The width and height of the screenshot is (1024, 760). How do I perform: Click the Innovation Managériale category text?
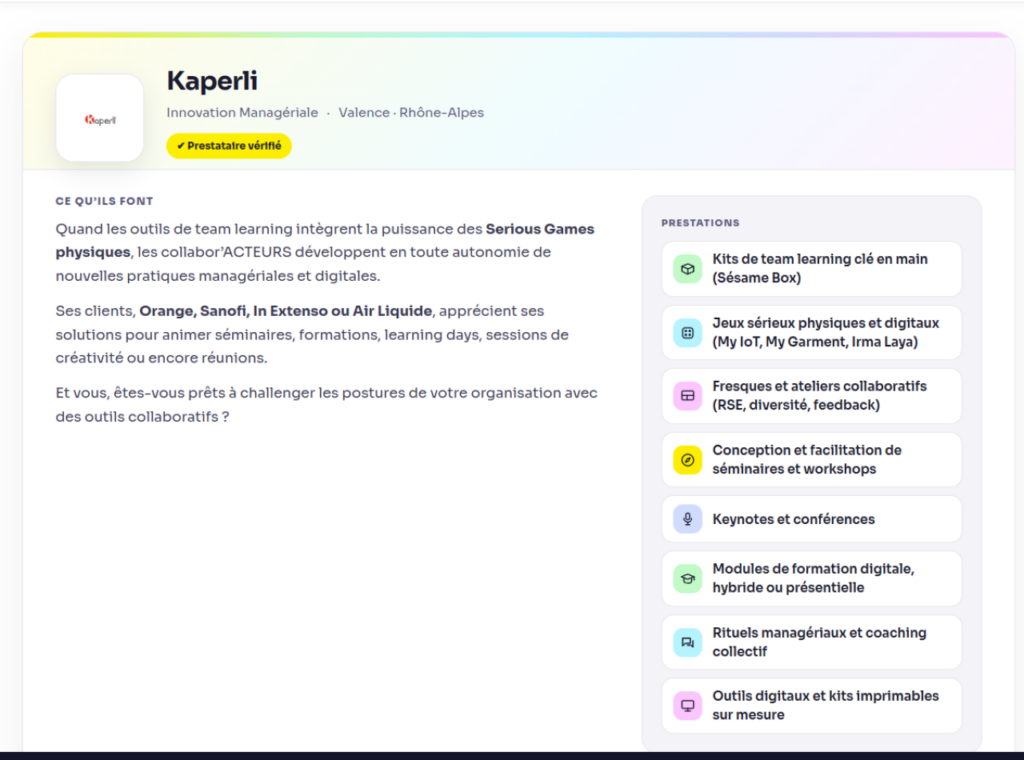[242, 112]
